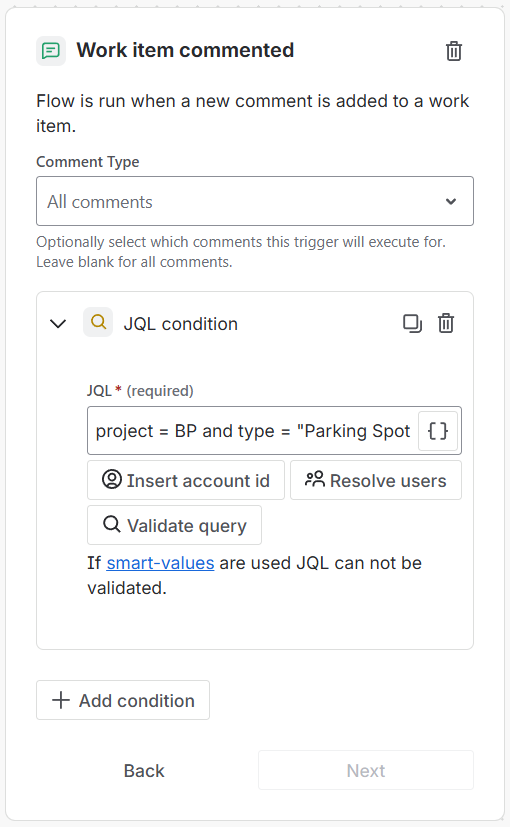Click Validate query button
Viewport: 510px width, 827px height.
(x=175, y=525)
